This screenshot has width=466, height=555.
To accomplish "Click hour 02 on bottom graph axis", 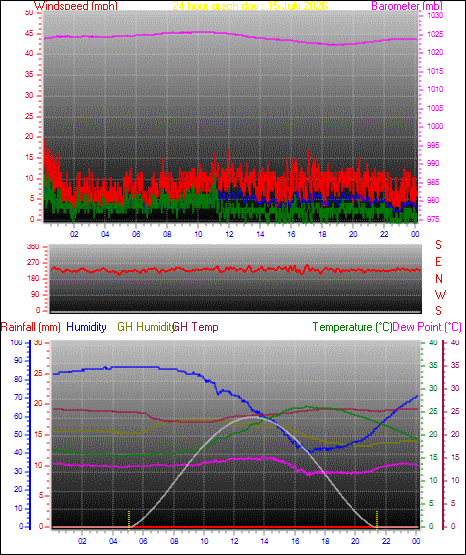I will click(x=82, y=541).
